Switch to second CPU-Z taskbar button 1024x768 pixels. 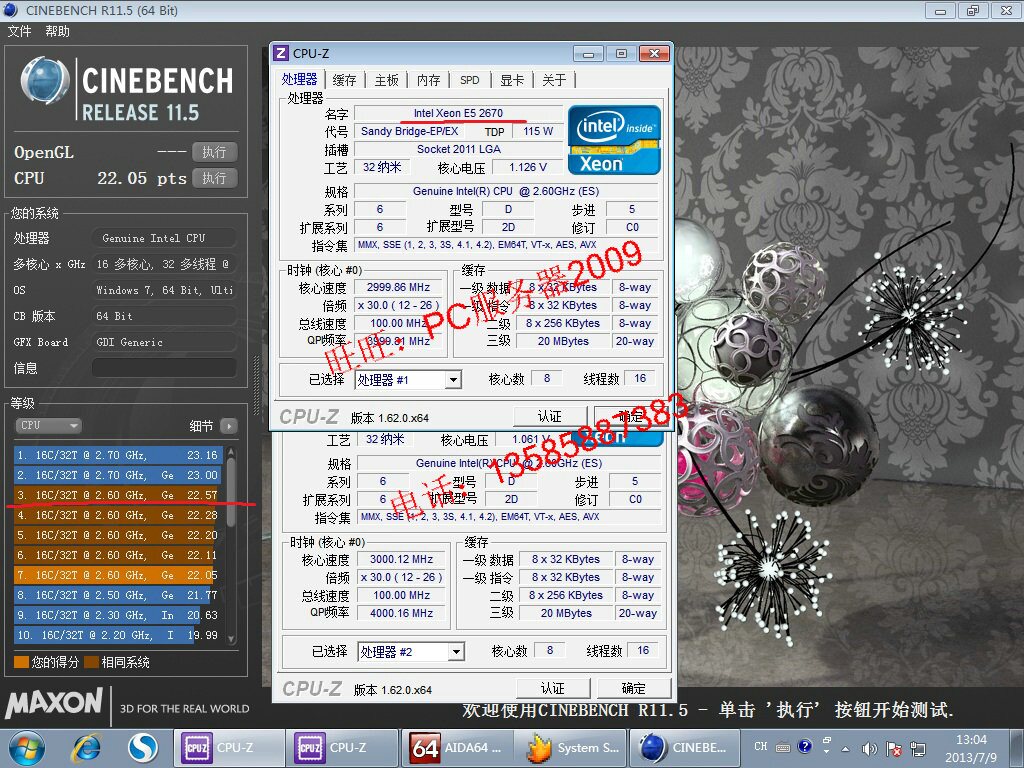[x=342, y=748]
